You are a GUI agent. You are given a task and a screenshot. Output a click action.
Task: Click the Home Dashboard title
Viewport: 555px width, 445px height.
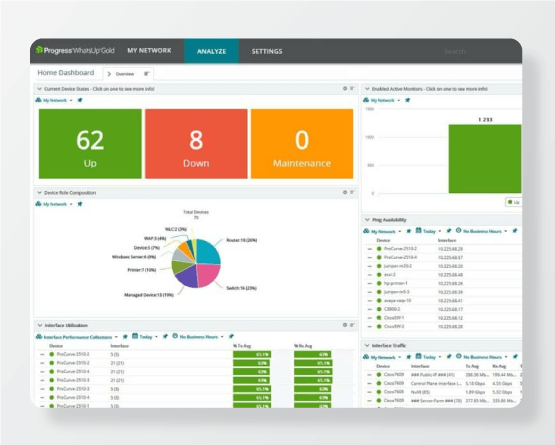(x=66, y=73)
